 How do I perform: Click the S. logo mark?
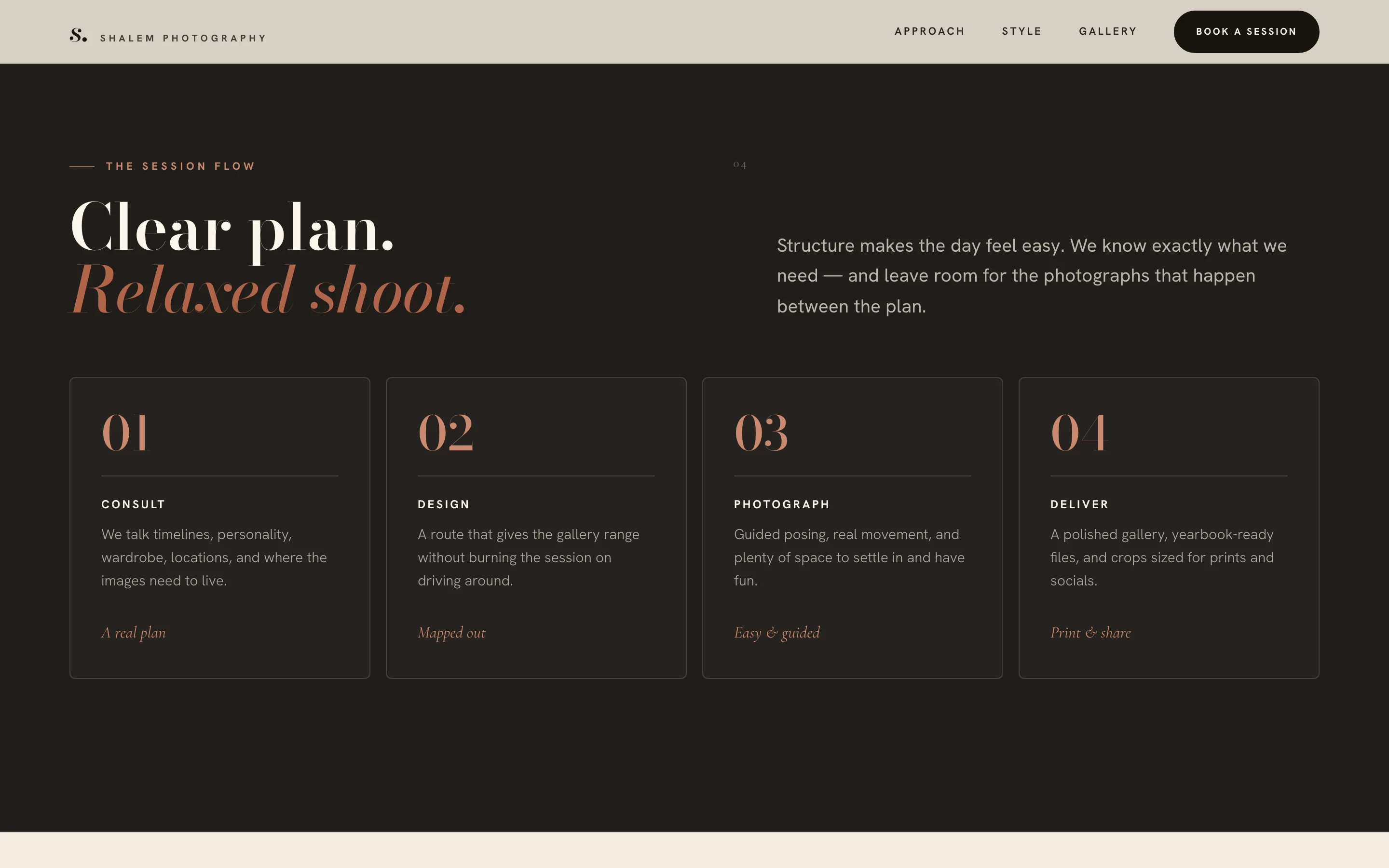(x=78, y=35)
